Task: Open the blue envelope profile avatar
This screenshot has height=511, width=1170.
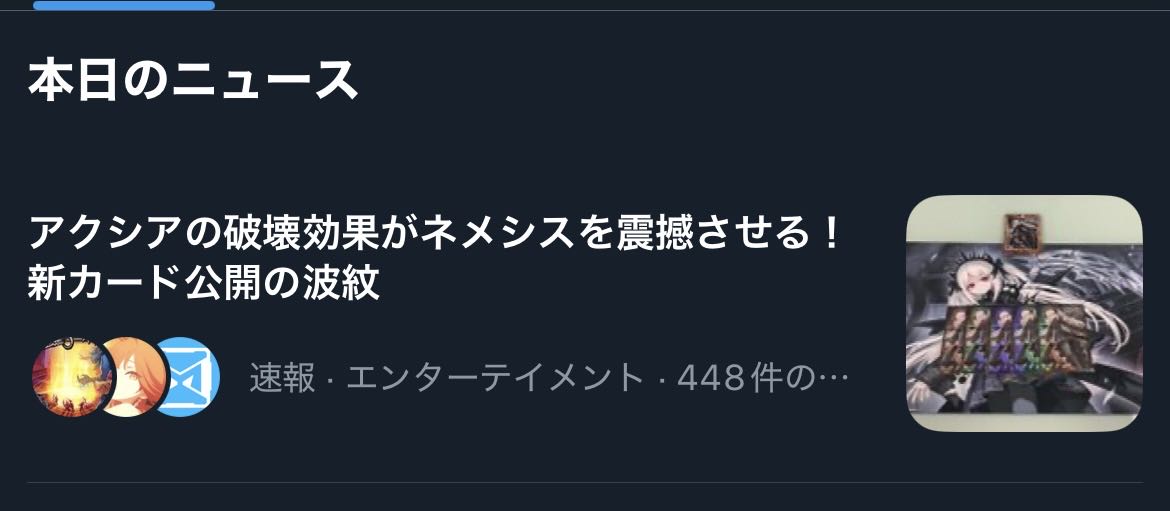Action: point(189,377)
